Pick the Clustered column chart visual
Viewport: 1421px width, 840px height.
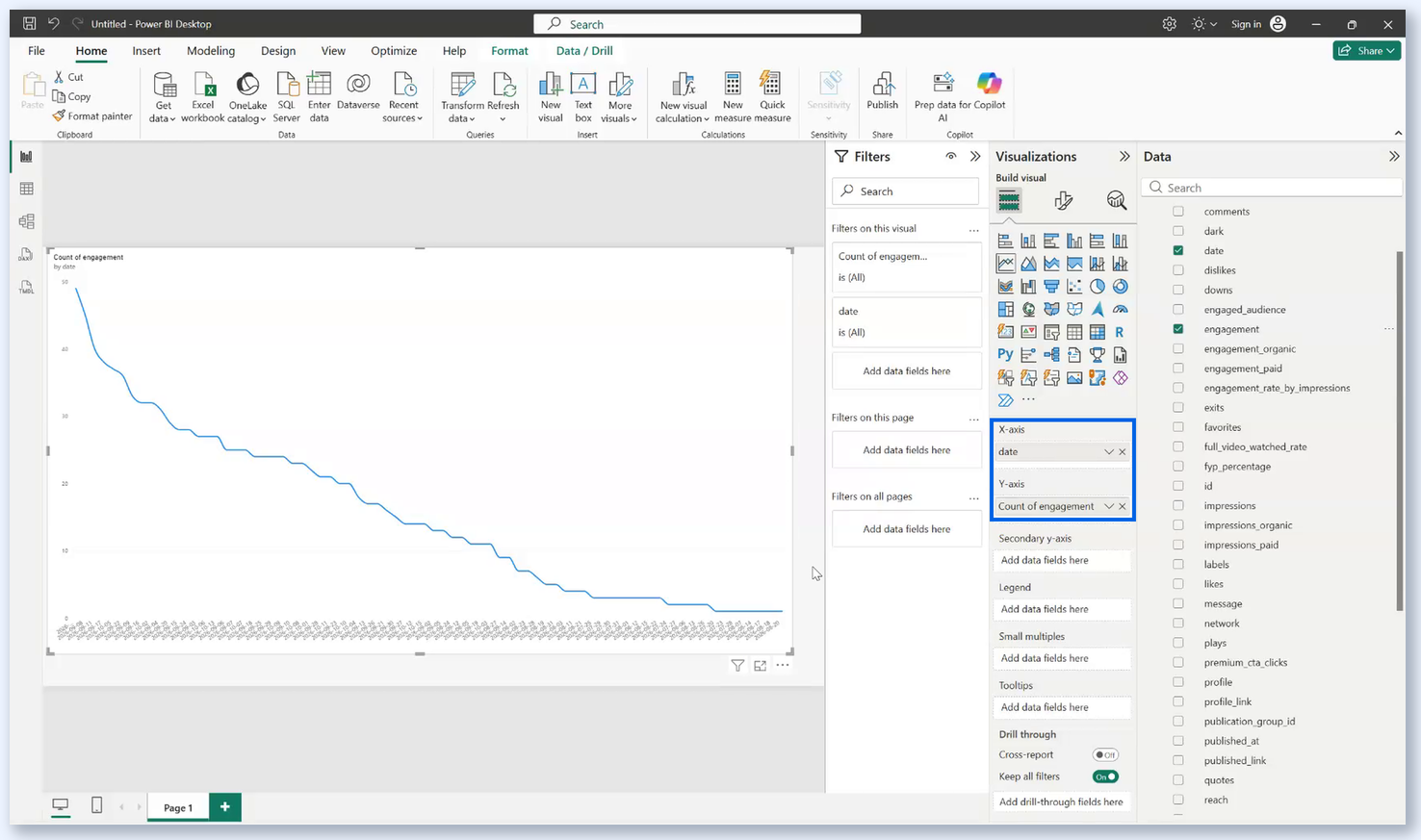pyautogui.click(x=1074, y=241)
